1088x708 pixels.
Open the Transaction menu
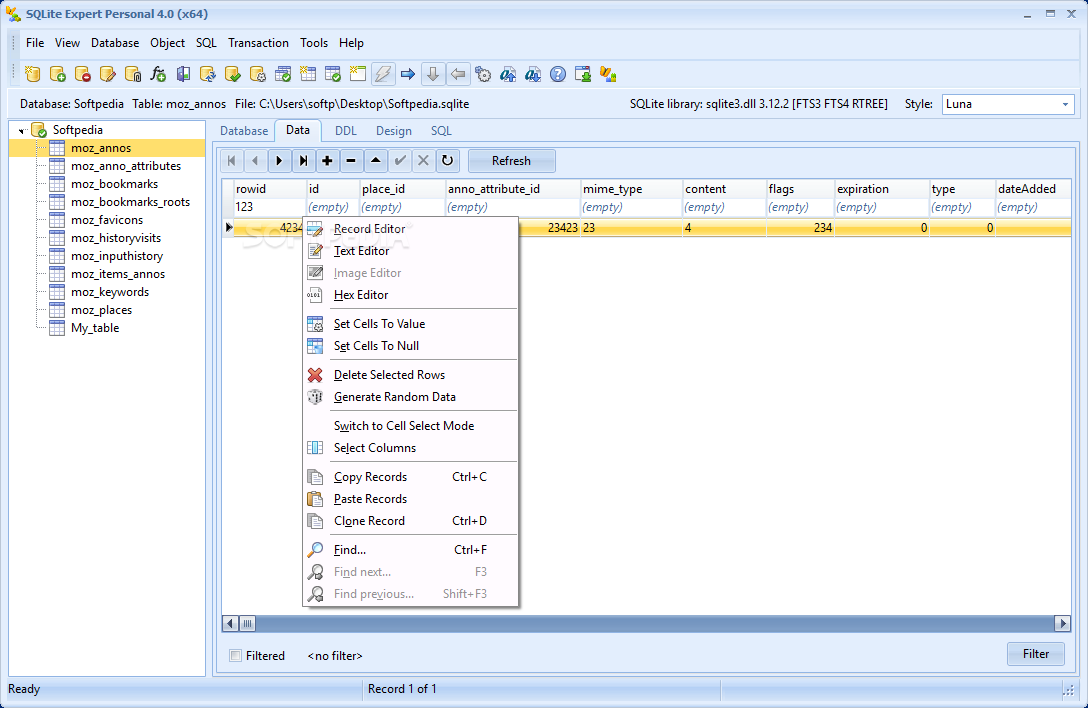click(x=258, y=43)
